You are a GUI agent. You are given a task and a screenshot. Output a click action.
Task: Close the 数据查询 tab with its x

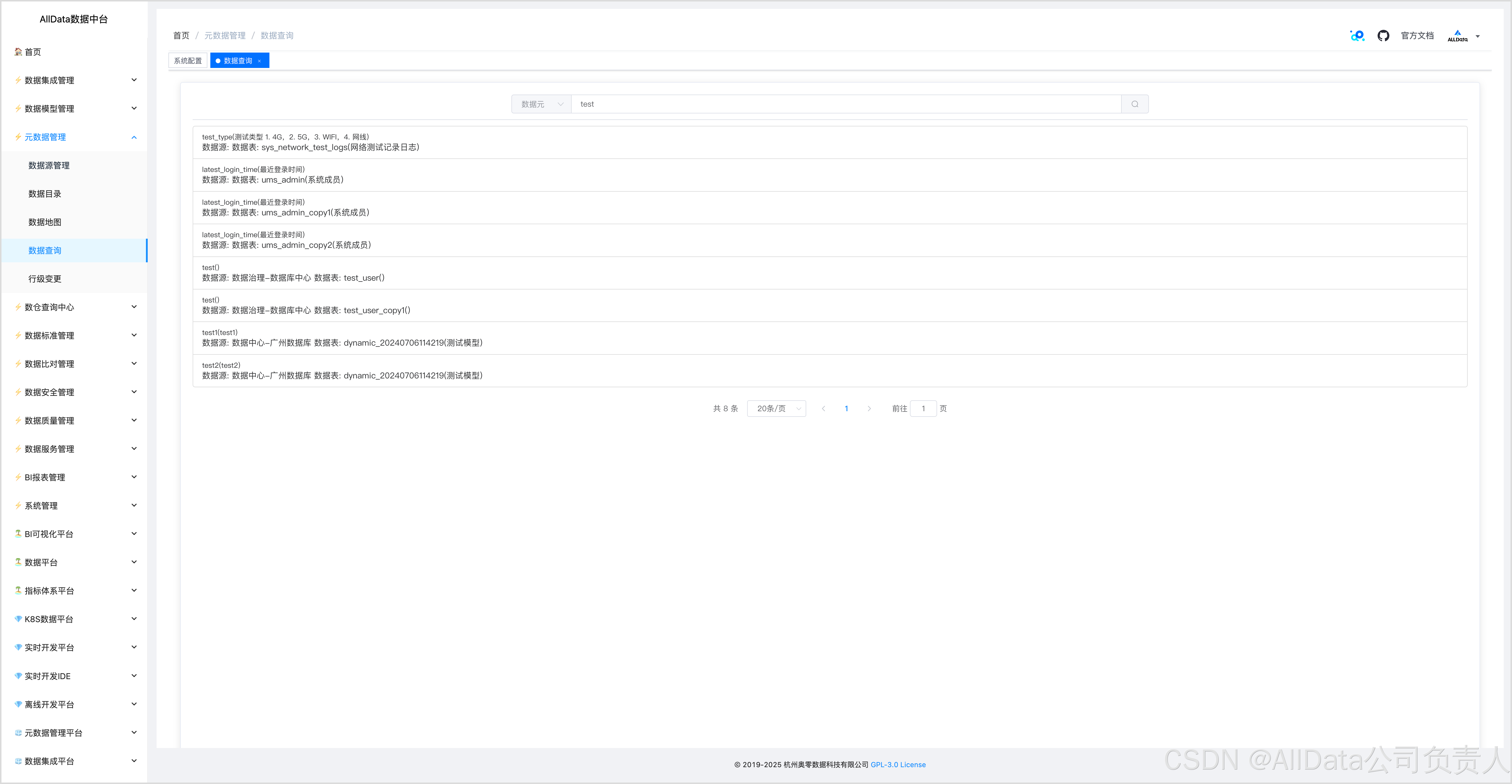coord(259,61)
